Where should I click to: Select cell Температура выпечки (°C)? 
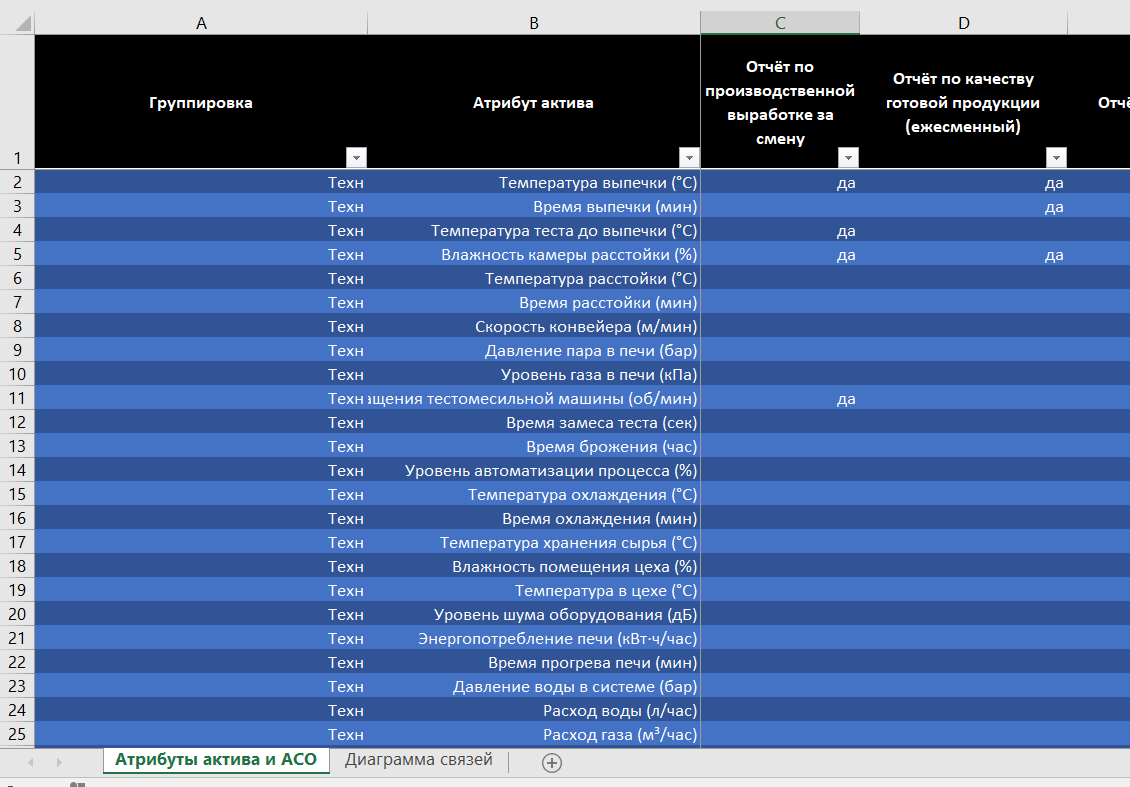click(x=534, y=182)
